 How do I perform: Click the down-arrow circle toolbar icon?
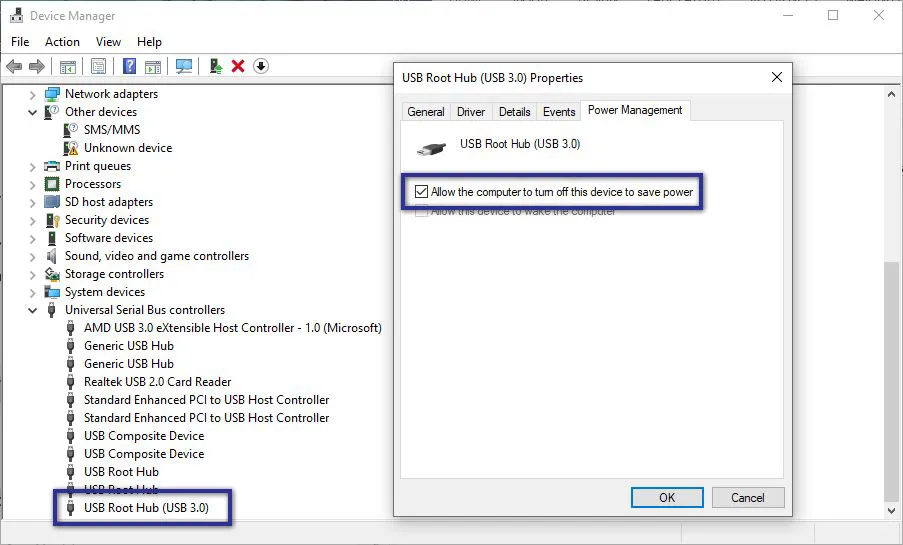(261, 66)
